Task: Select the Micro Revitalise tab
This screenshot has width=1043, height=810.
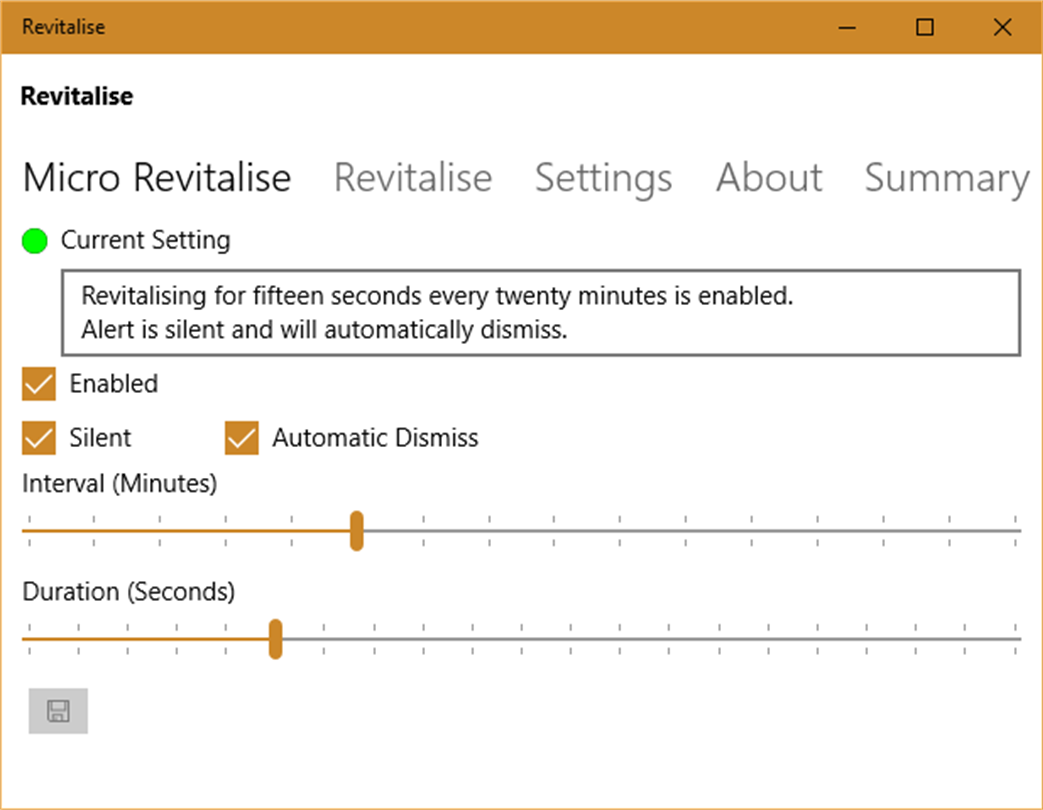Action: click(157, 178)
